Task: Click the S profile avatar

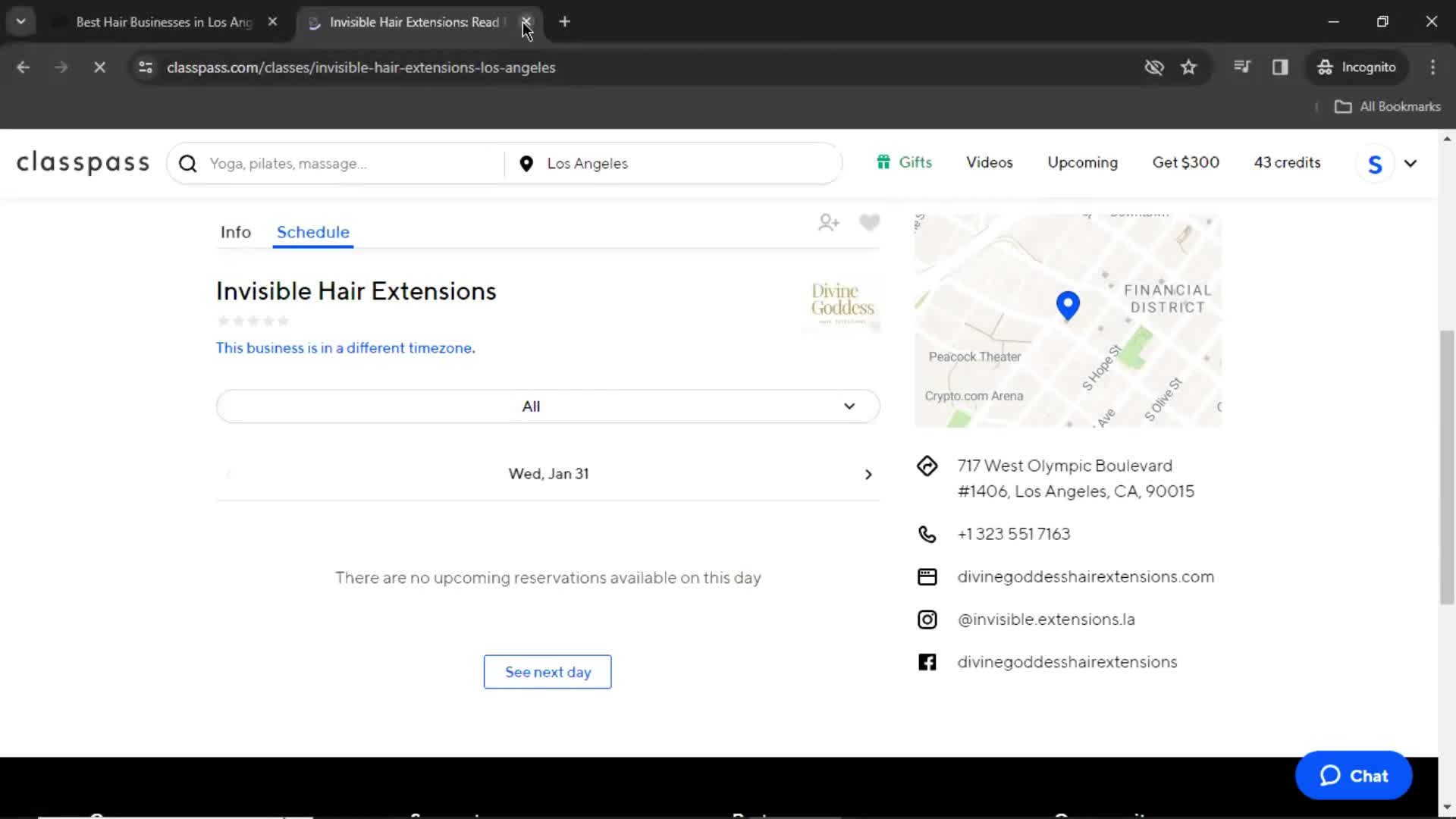Action: click(x=1375, y=163)
